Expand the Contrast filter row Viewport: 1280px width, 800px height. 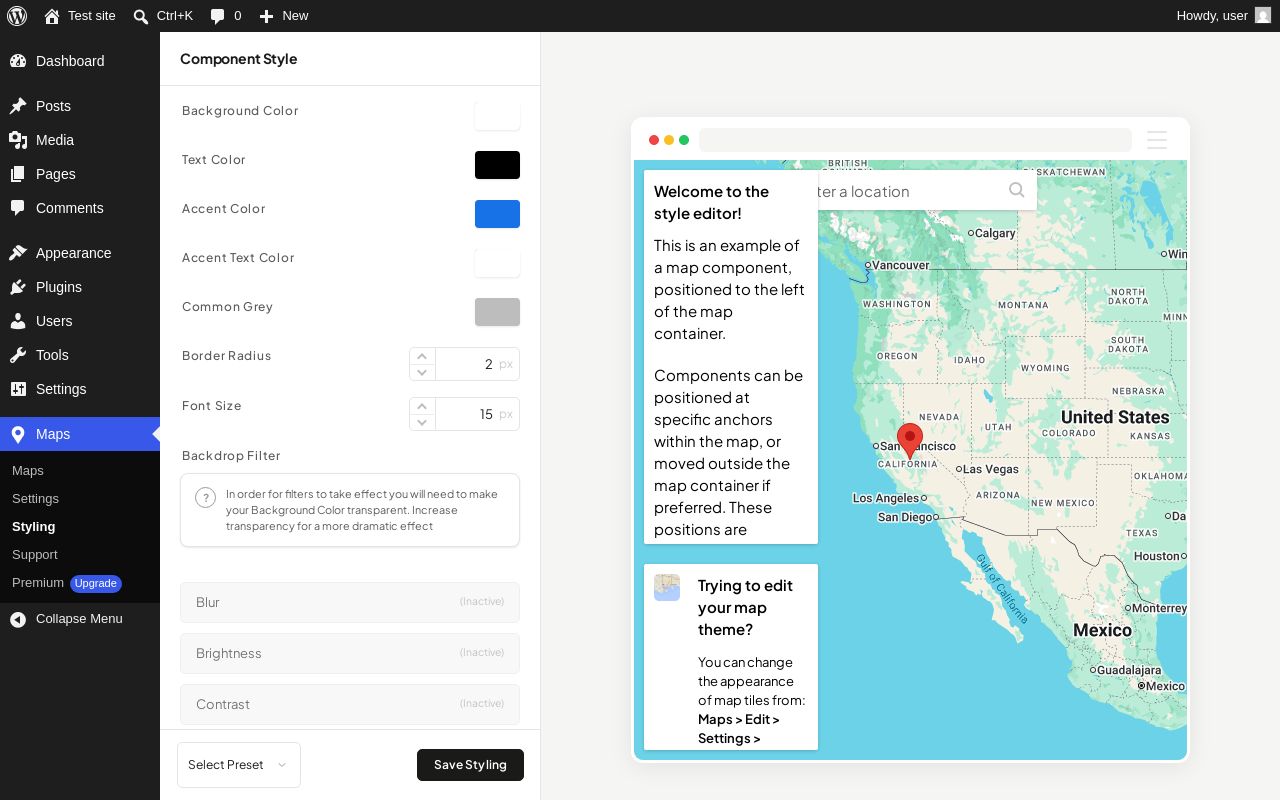tap(350, 704)
